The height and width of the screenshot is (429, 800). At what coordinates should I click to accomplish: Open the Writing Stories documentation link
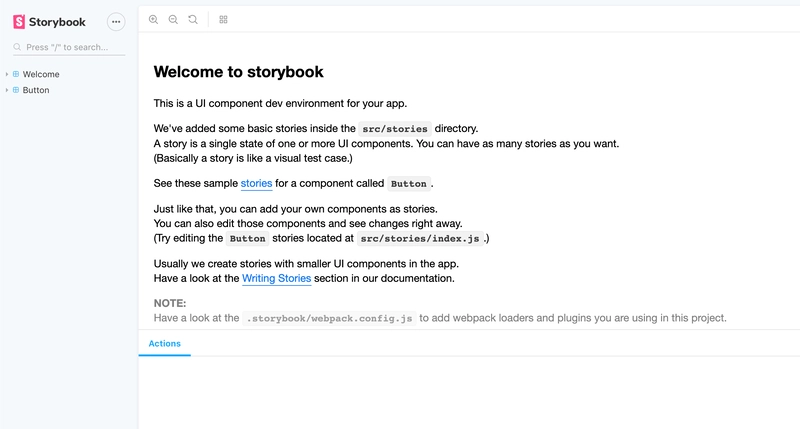click(x=277, y=278)
